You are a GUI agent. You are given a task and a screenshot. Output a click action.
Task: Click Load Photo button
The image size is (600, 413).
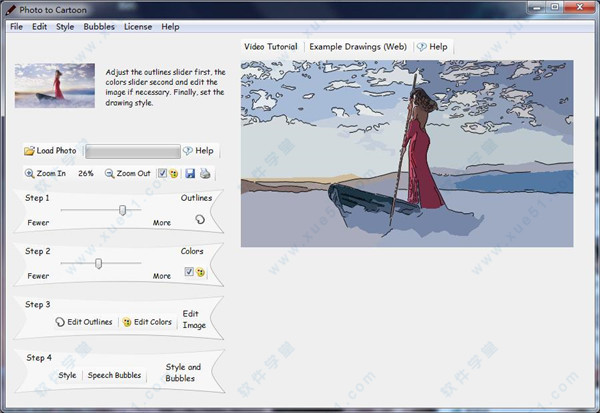(x=51, y=151)
